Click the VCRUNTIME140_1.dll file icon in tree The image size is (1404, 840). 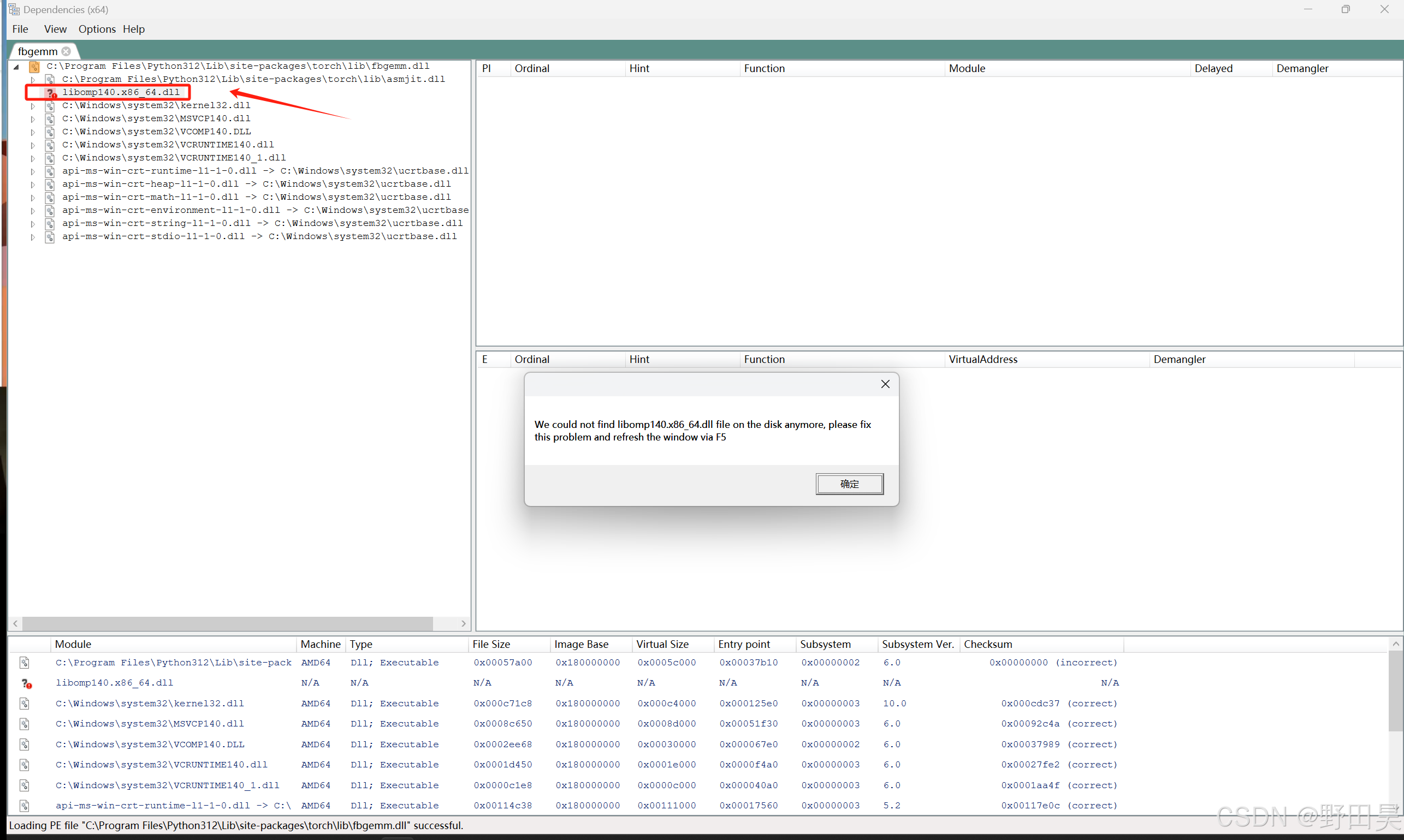pyautogui.click(x=50, y=158)
